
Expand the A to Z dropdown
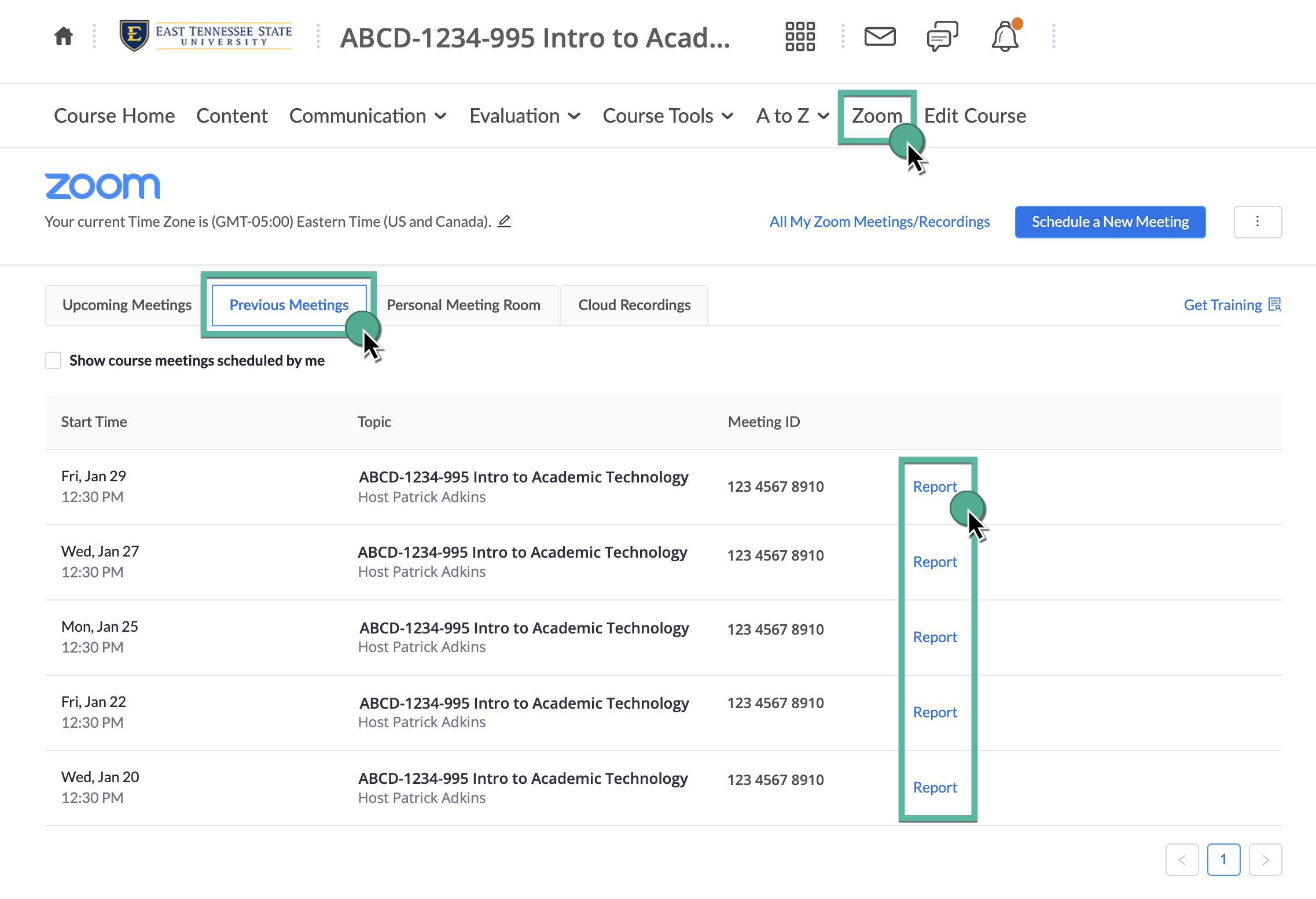[792, 116]
